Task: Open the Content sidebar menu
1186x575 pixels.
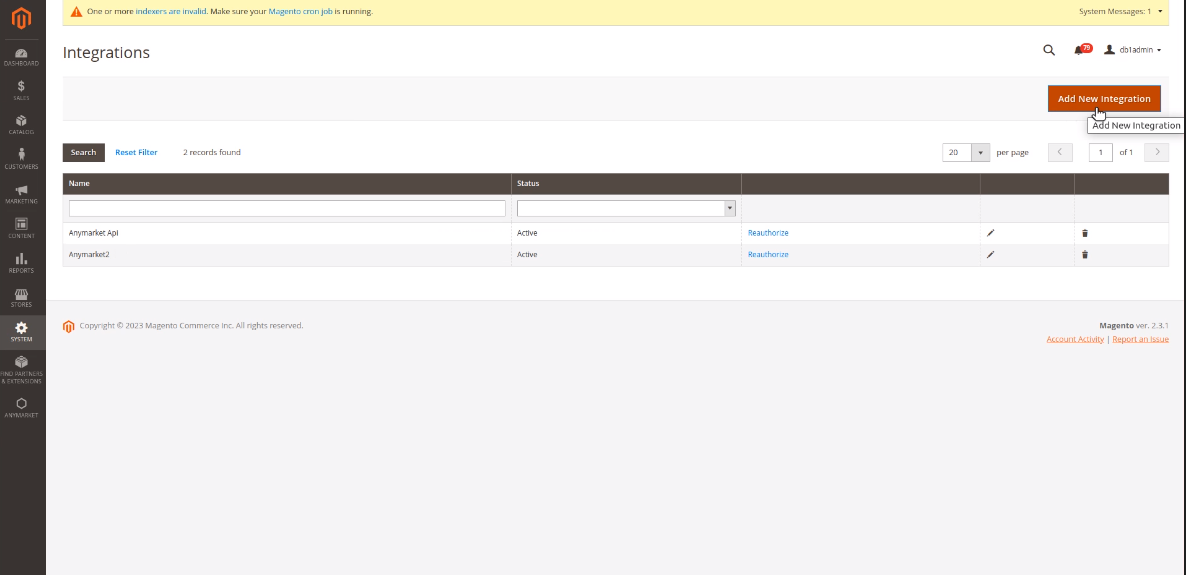Action: (x=21, y=228)
